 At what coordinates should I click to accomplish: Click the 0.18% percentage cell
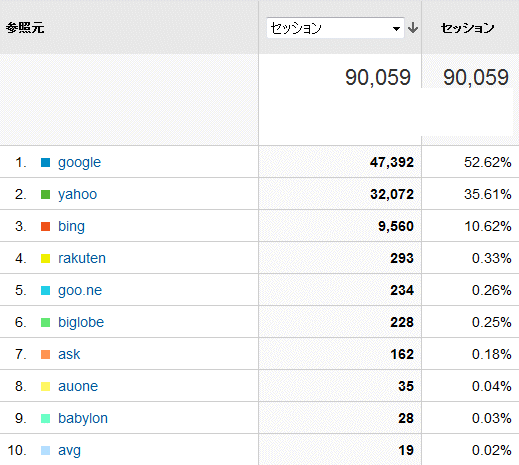[x=492, y=354]
